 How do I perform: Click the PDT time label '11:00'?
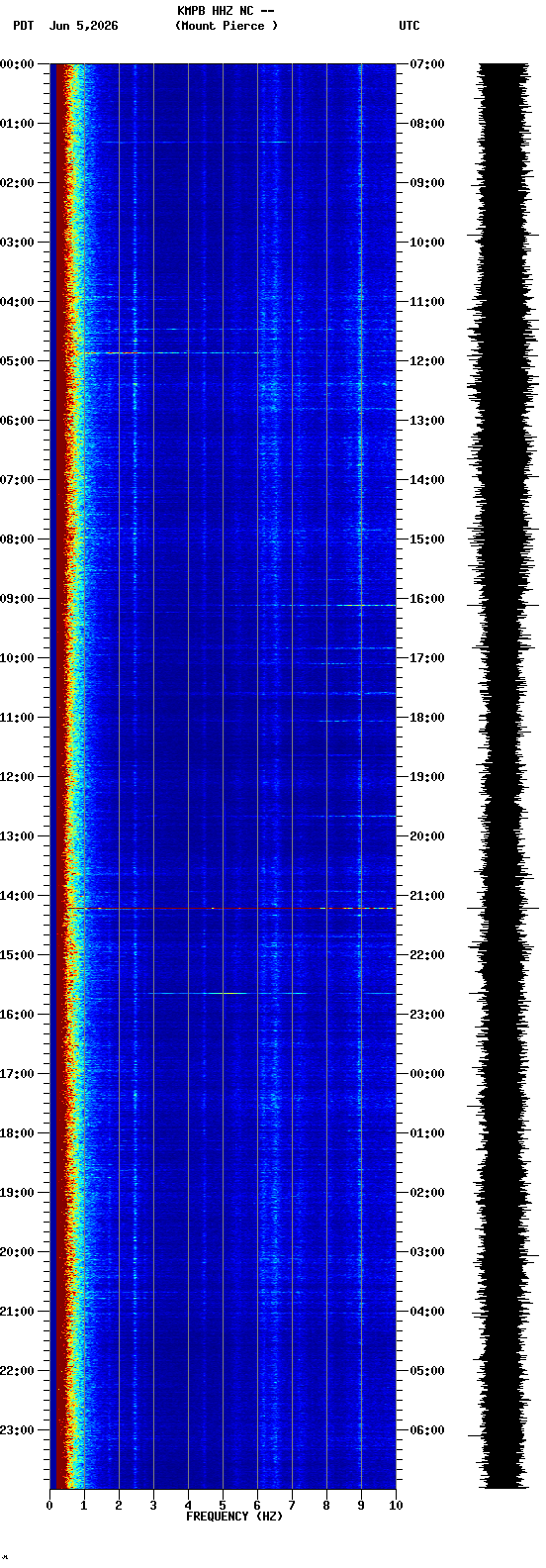17,718
